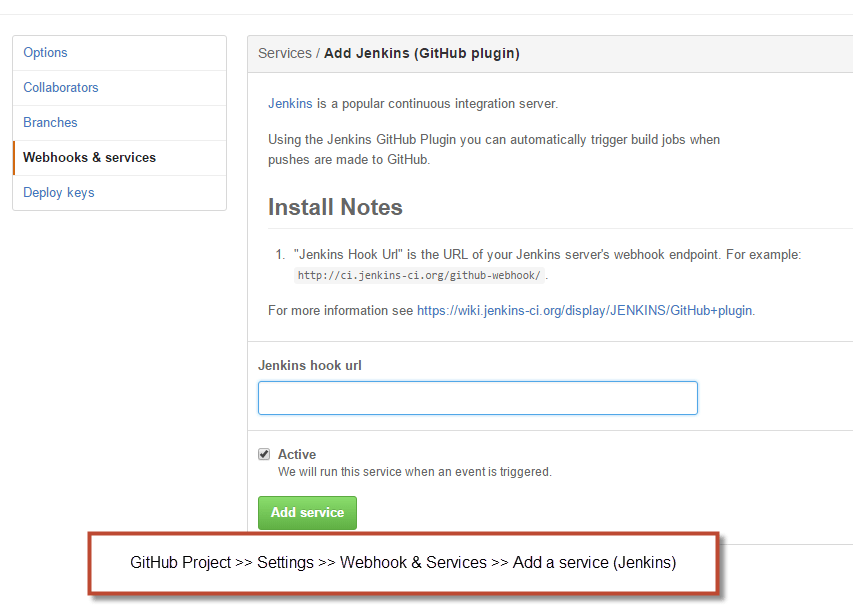Focus the Jenkins hook url field

(478, 398)
